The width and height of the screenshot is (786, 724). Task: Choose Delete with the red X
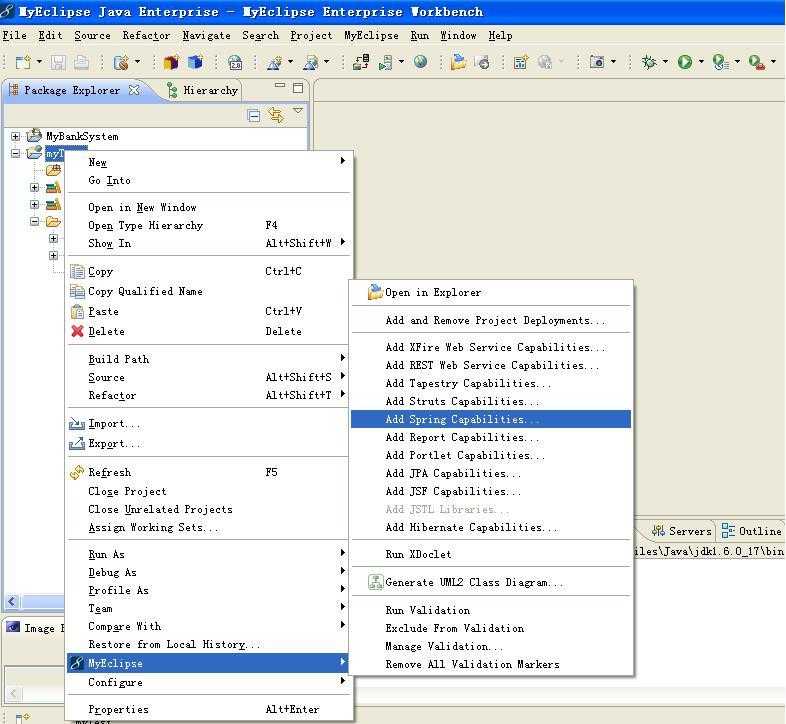point(209,331)
